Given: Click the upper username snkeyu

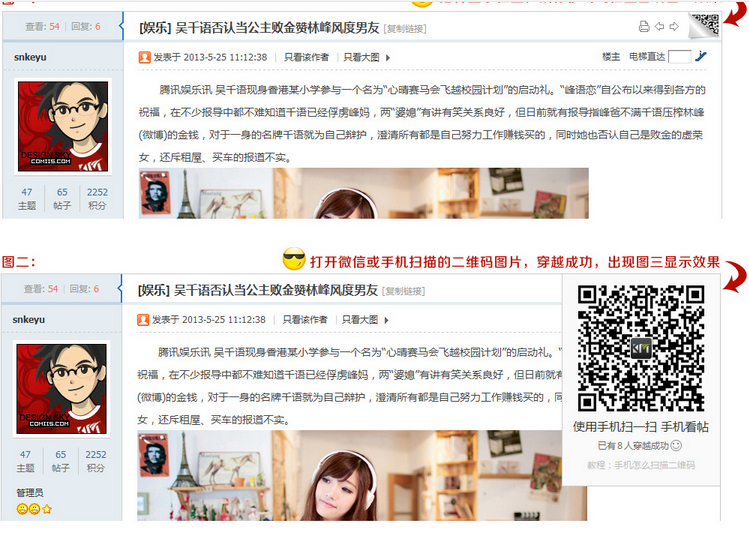Looking at the screenshot, I should (30, 57).
